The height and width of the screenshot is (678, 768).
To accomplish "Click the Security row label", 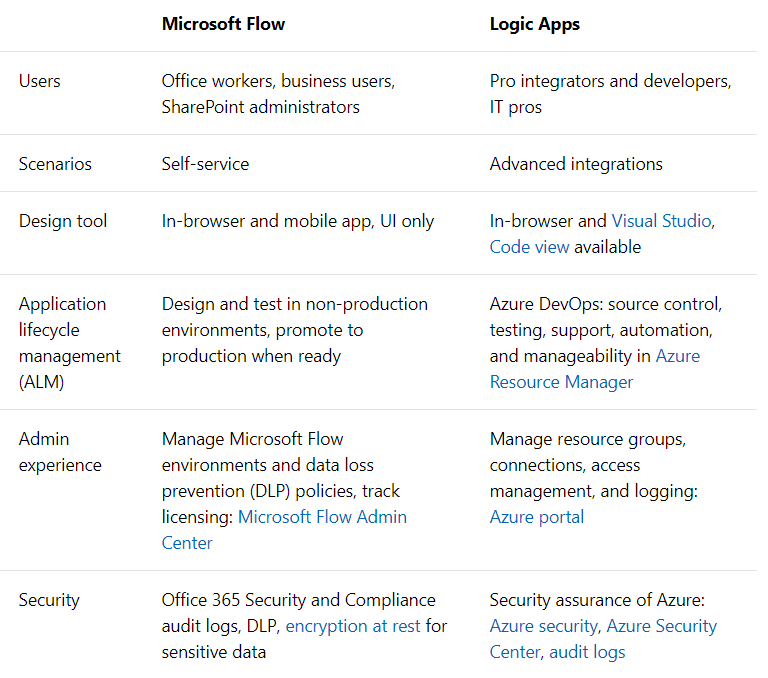I will tap(49, 601).
